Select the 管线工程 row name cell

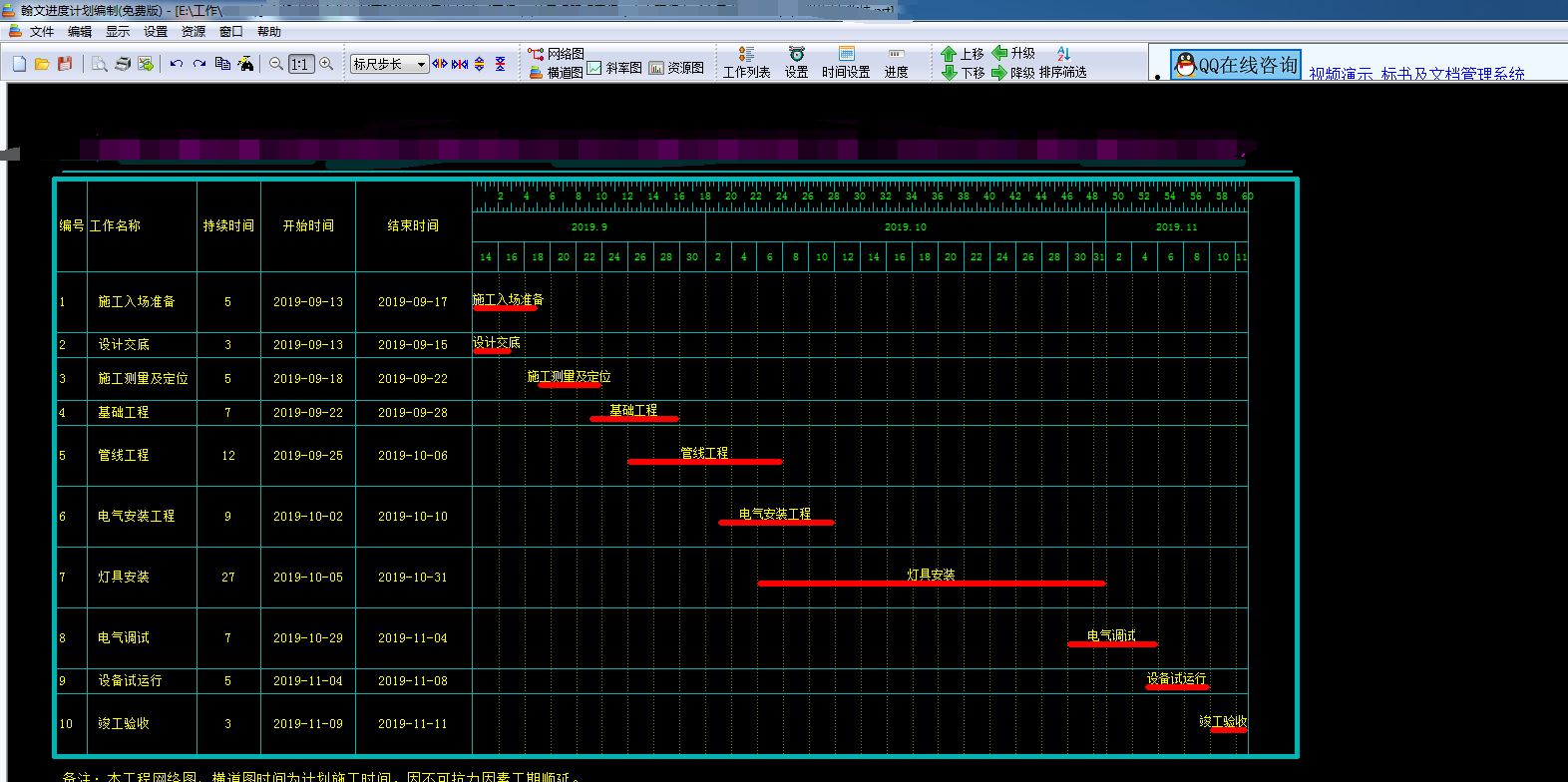142,455
